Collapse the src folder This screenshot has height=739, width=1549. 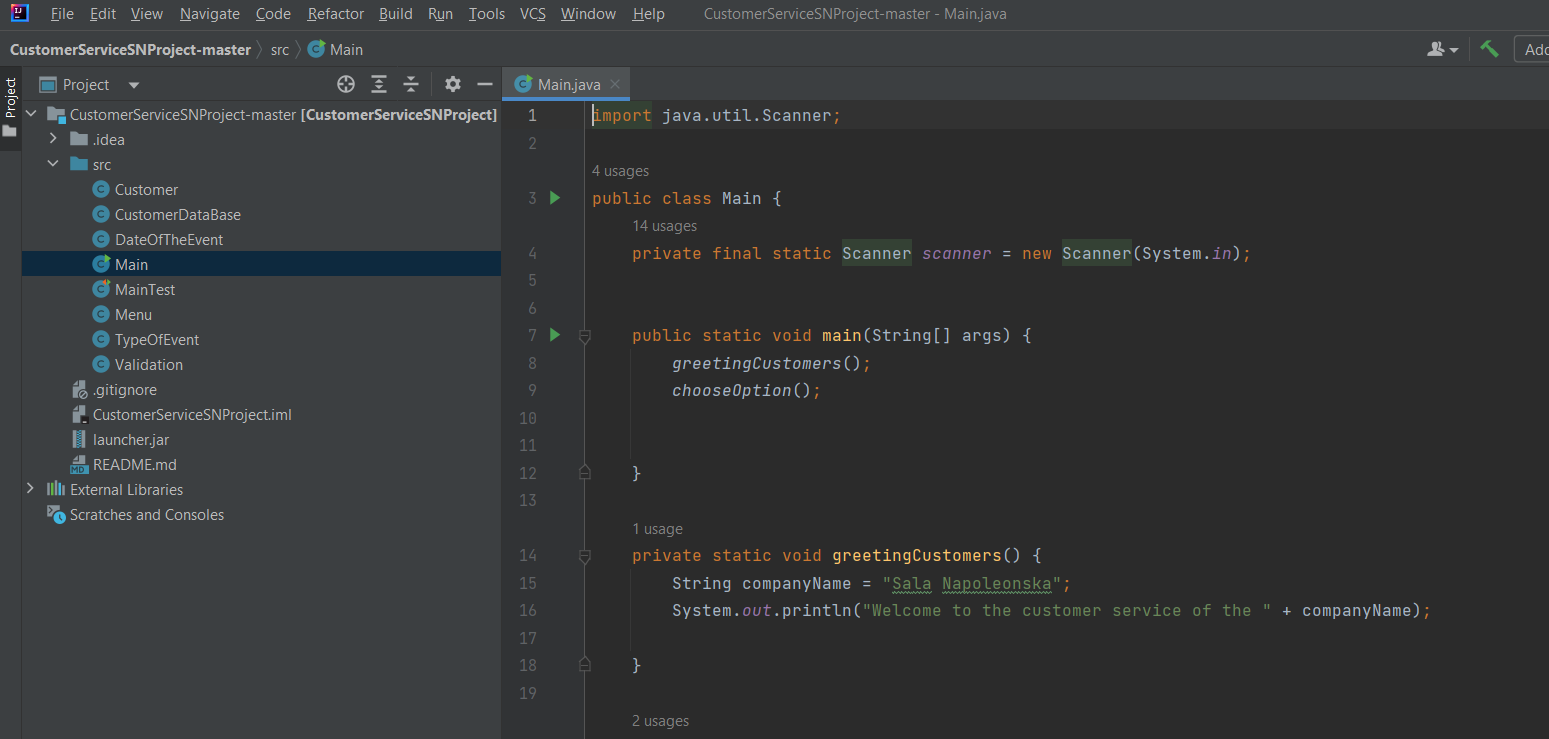coord(52,163)
